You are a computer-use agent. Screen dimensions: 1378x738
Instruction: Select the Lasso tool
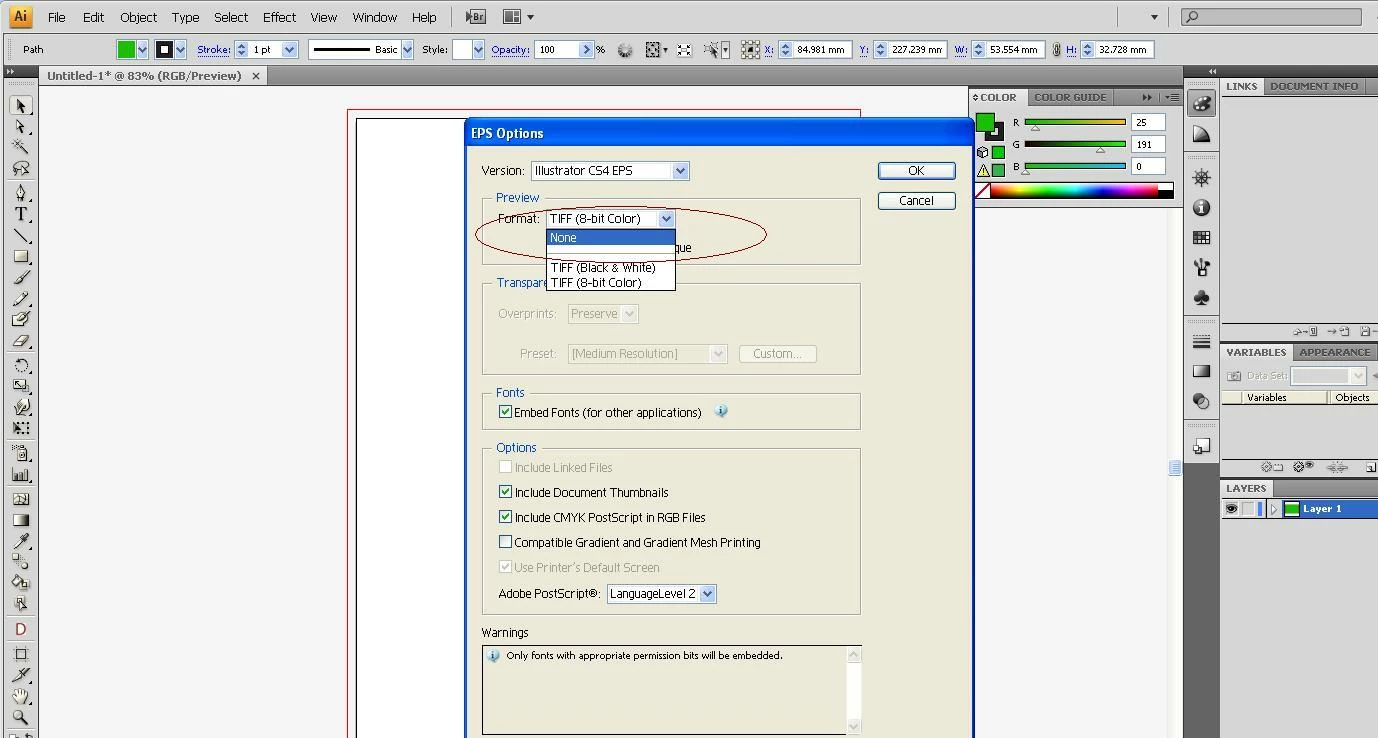[20, 169]
